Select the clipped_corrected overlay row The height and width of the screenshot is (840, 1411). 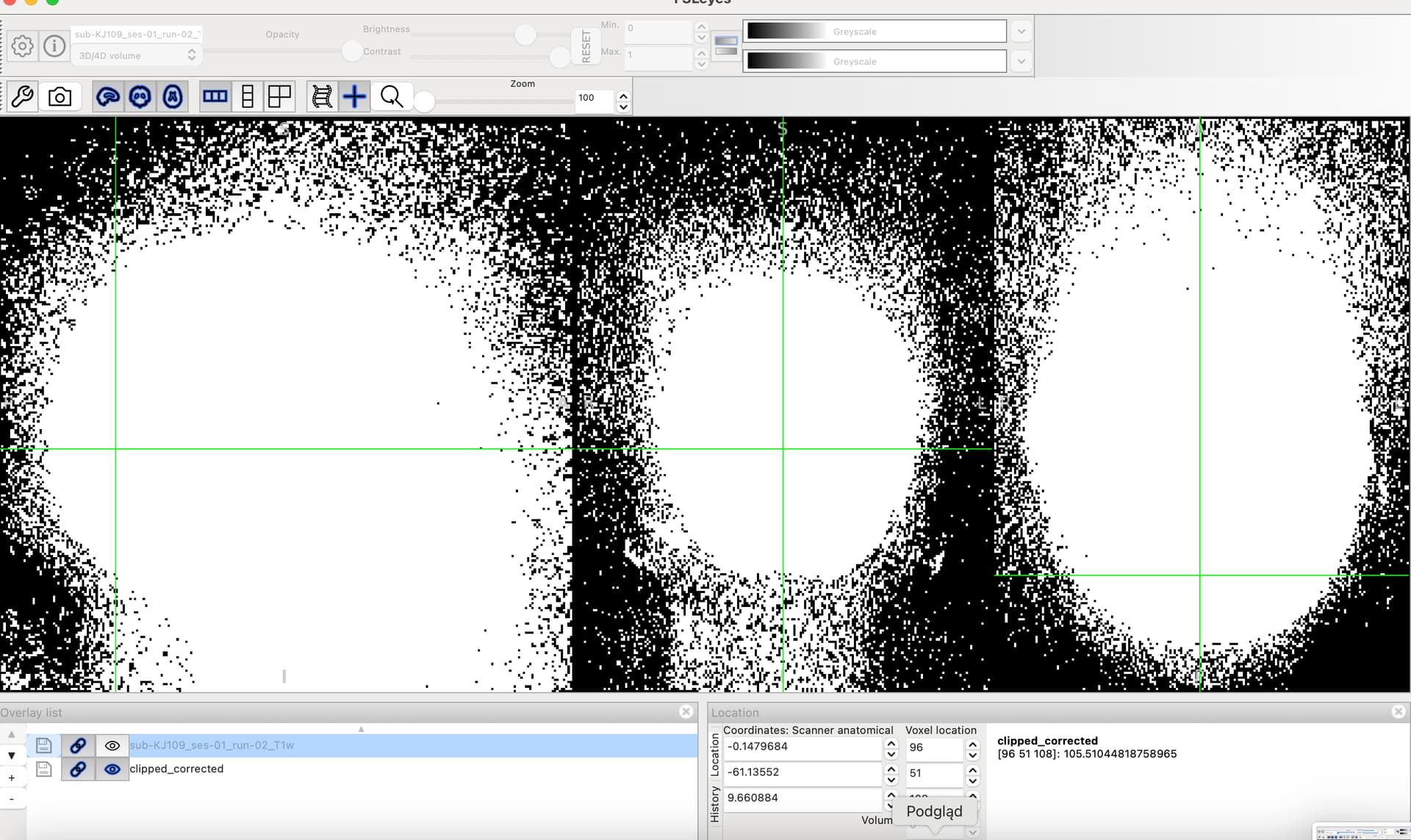413,769
